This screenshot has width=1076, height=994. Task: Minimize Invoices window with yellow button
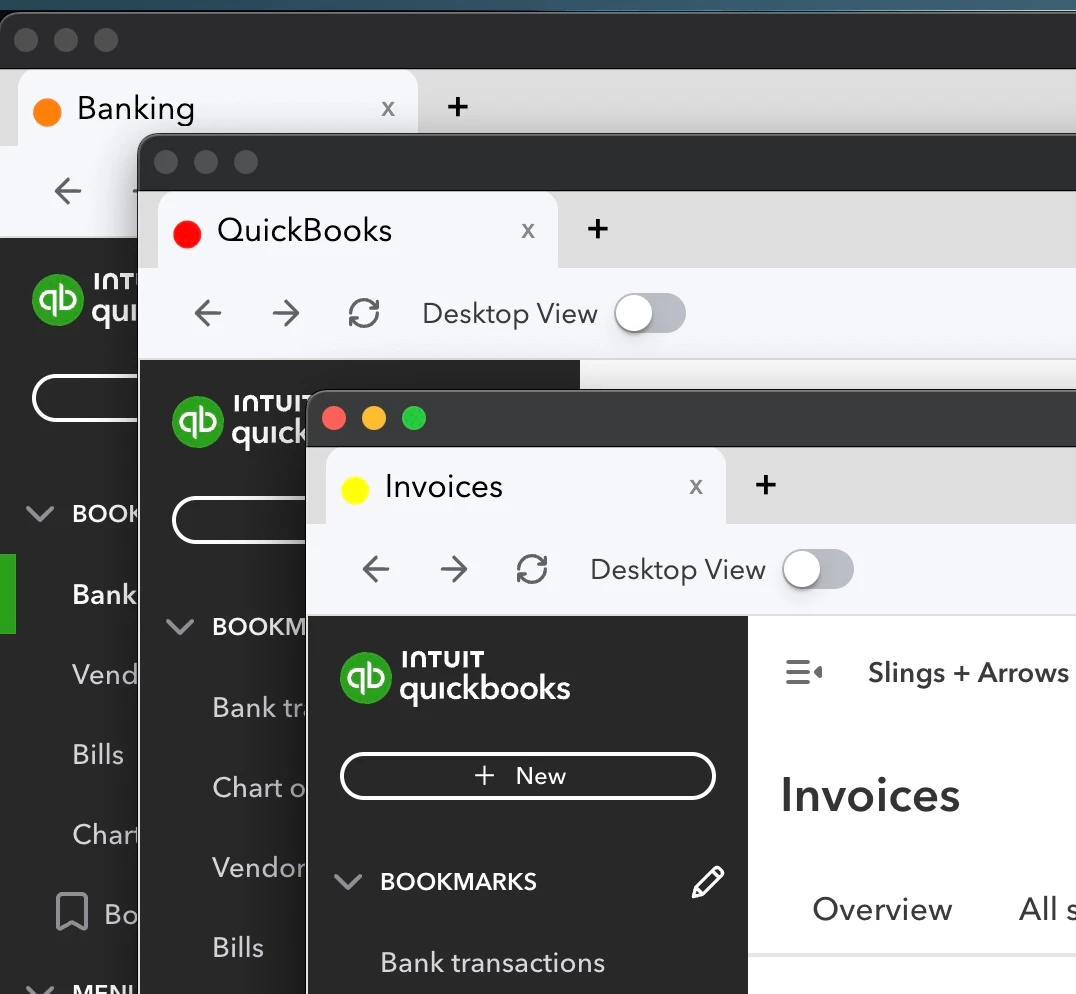(374, 418)
